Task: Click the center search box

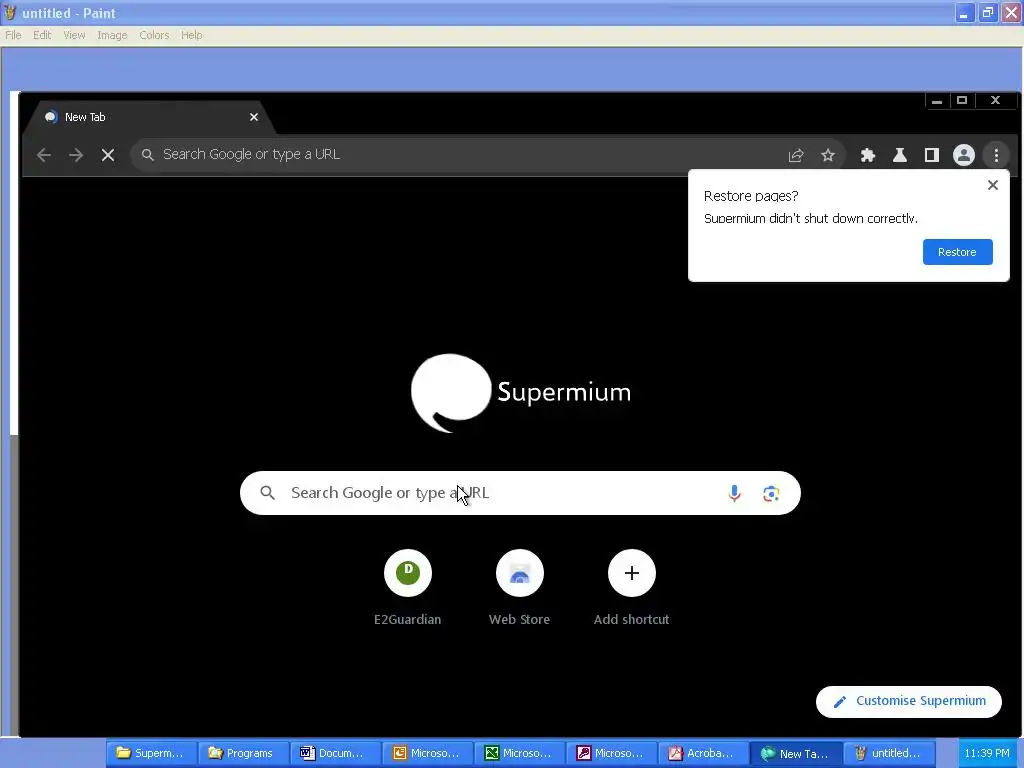Action: coord(520,493)
